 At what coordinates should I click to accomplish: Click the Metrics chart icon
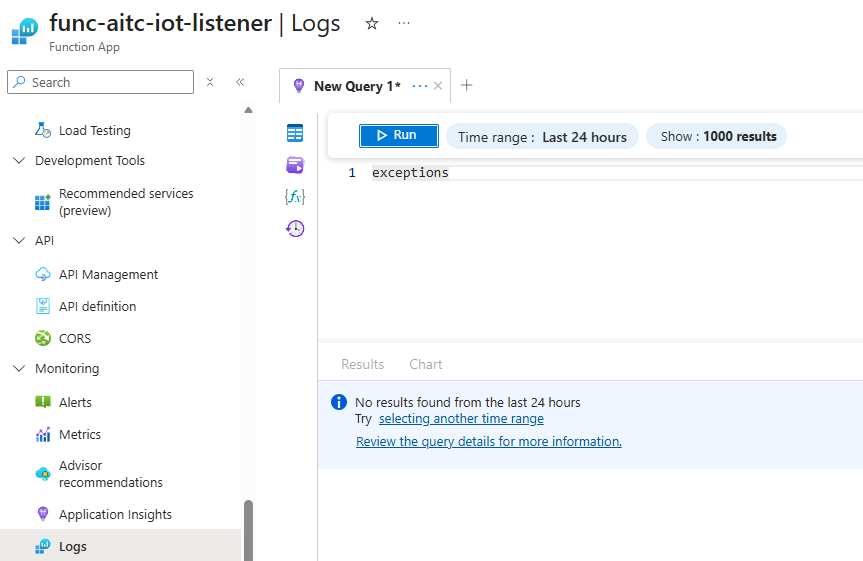point(43,434)
